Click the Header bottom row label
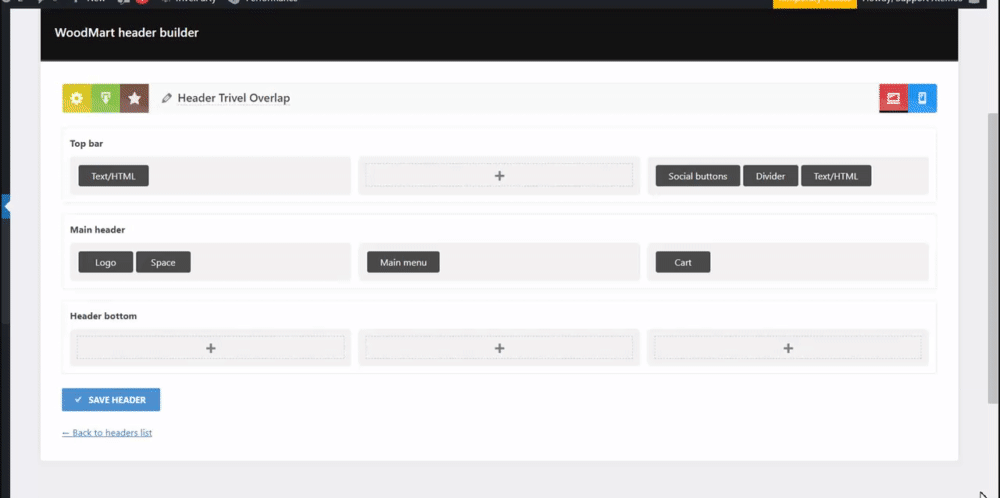This screenshot has width=1000, height=498. point(103,316)
